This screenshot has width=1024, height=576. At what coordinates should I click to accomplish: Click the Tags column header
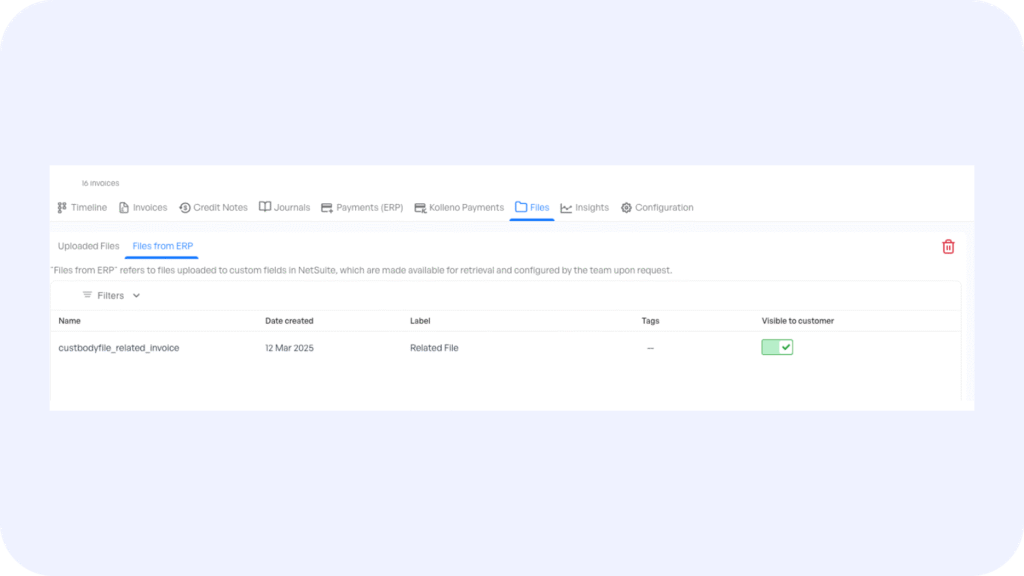click(650, 321)
